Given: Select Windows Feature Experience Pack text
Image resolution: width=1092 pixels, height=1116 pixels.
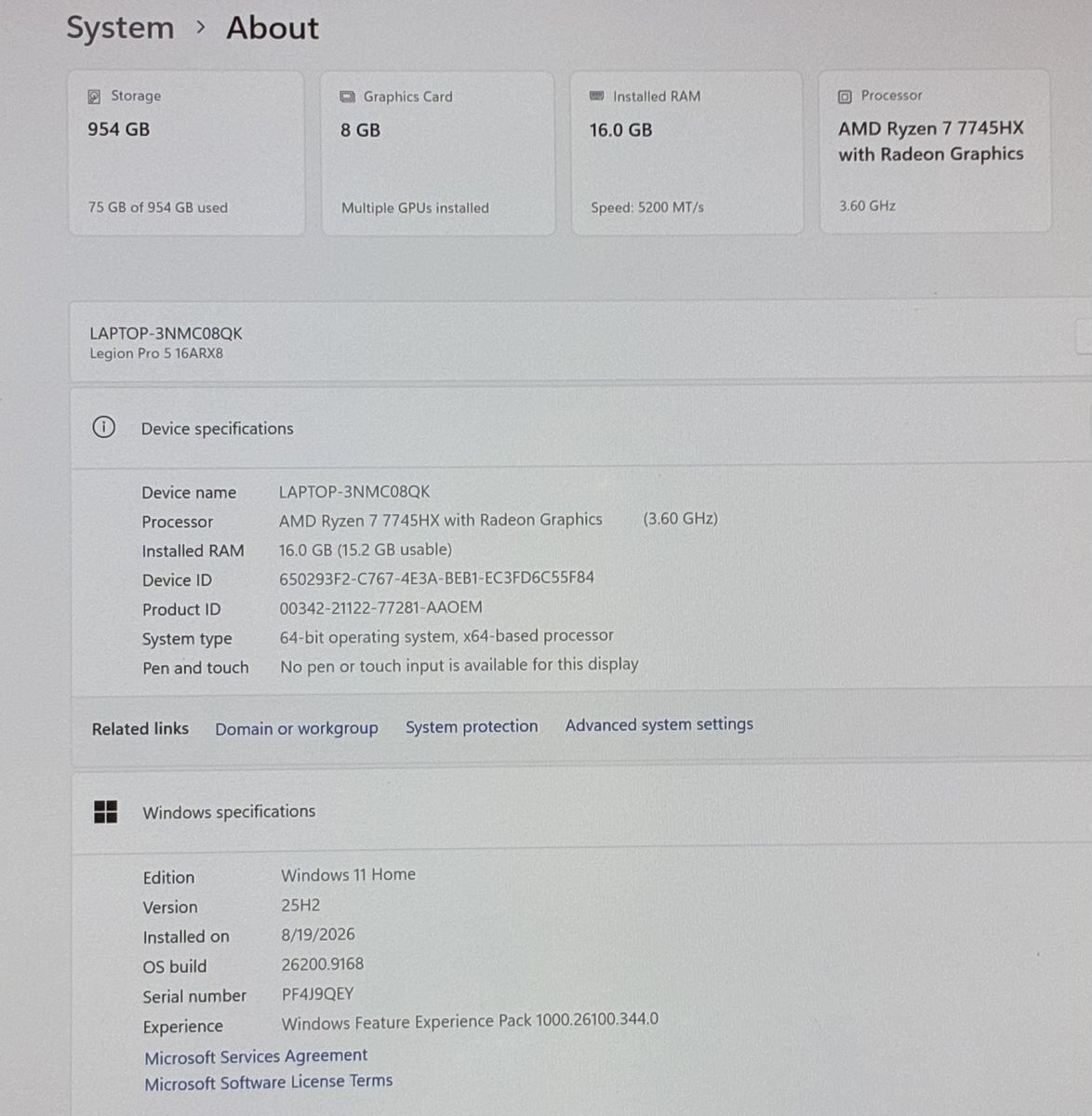Looking at the screenshot, I should [470, 1021].
